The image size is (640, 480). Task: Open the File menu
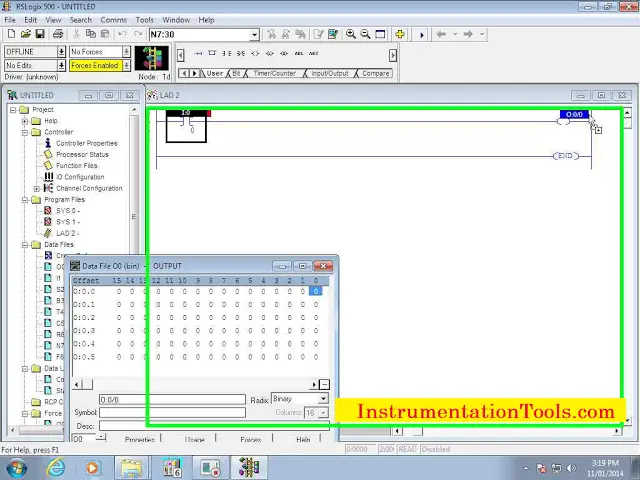tap(10, 20)
